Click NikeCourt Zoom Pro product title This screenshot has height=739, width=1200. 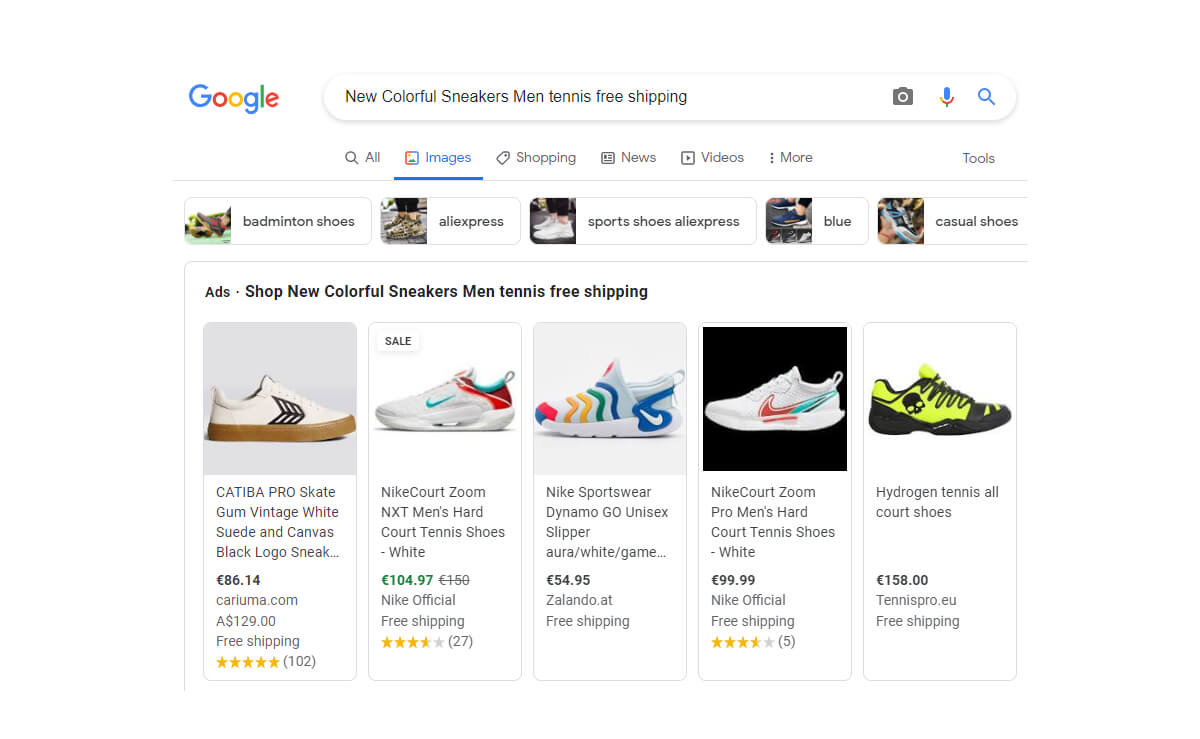click(773, 522)
